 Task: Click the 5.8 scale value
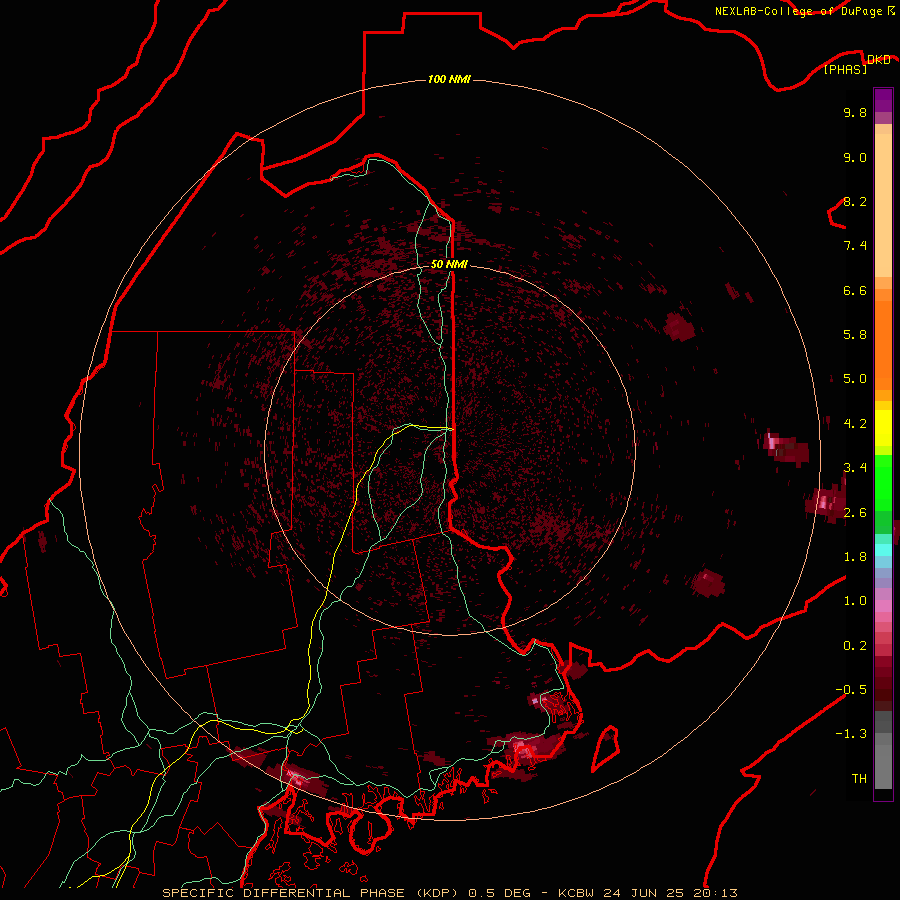[855, 334]
